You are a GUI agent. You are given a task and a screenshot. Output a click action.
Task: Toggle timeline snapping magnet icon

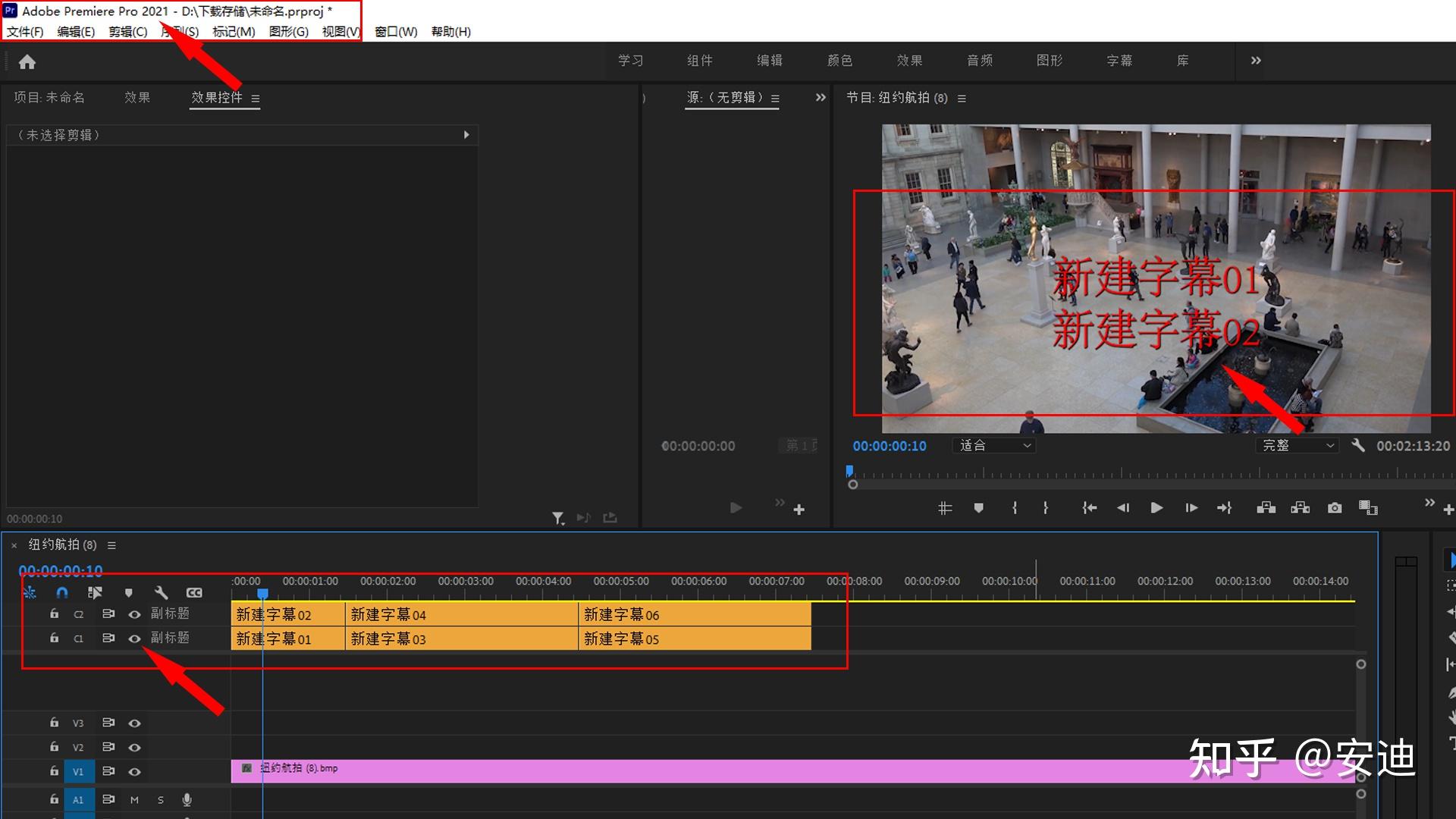click(x=62, y=592)
